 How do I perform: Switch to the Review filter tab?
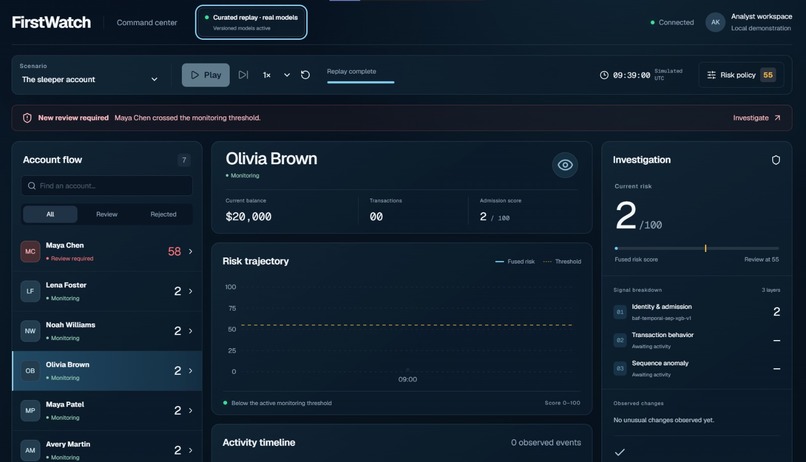pyautogui.click(x=107, y=214)
